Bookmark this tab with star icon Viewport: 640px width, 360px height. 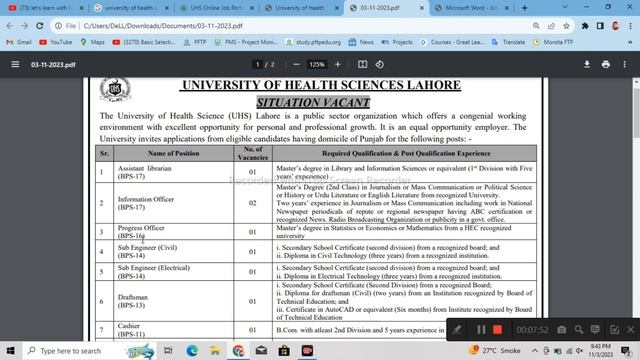tap(566, 26)
